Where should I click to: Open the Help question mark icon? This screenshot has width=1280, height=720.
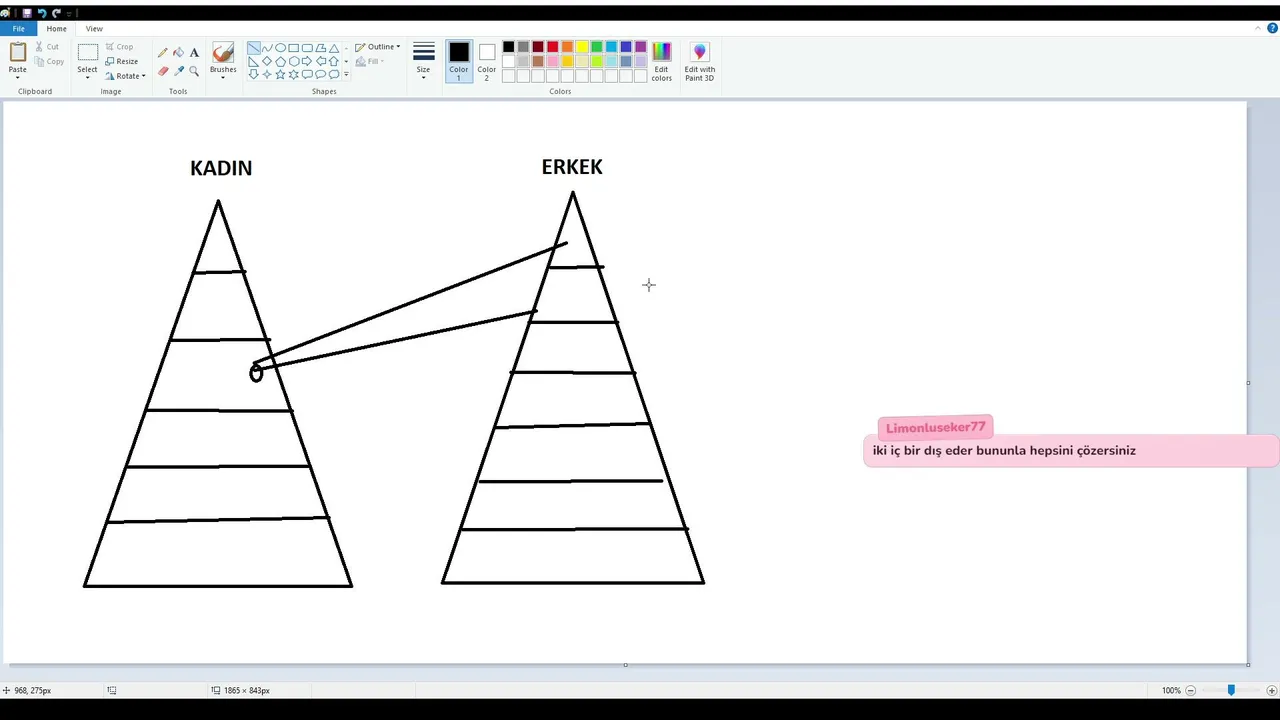(x=1271, y=28)
